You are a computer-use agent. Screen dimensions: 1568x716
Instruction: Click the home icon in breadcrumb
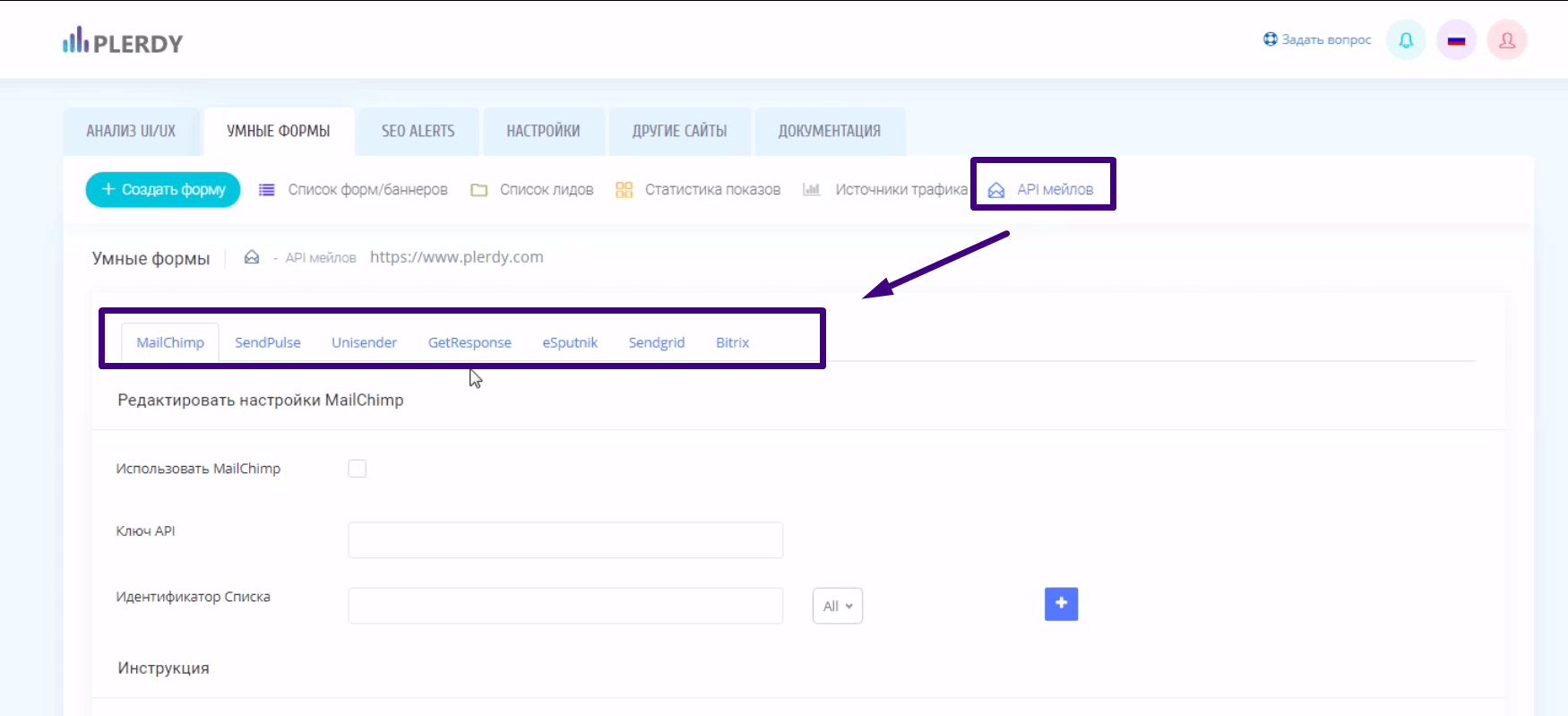coord(252,257)
